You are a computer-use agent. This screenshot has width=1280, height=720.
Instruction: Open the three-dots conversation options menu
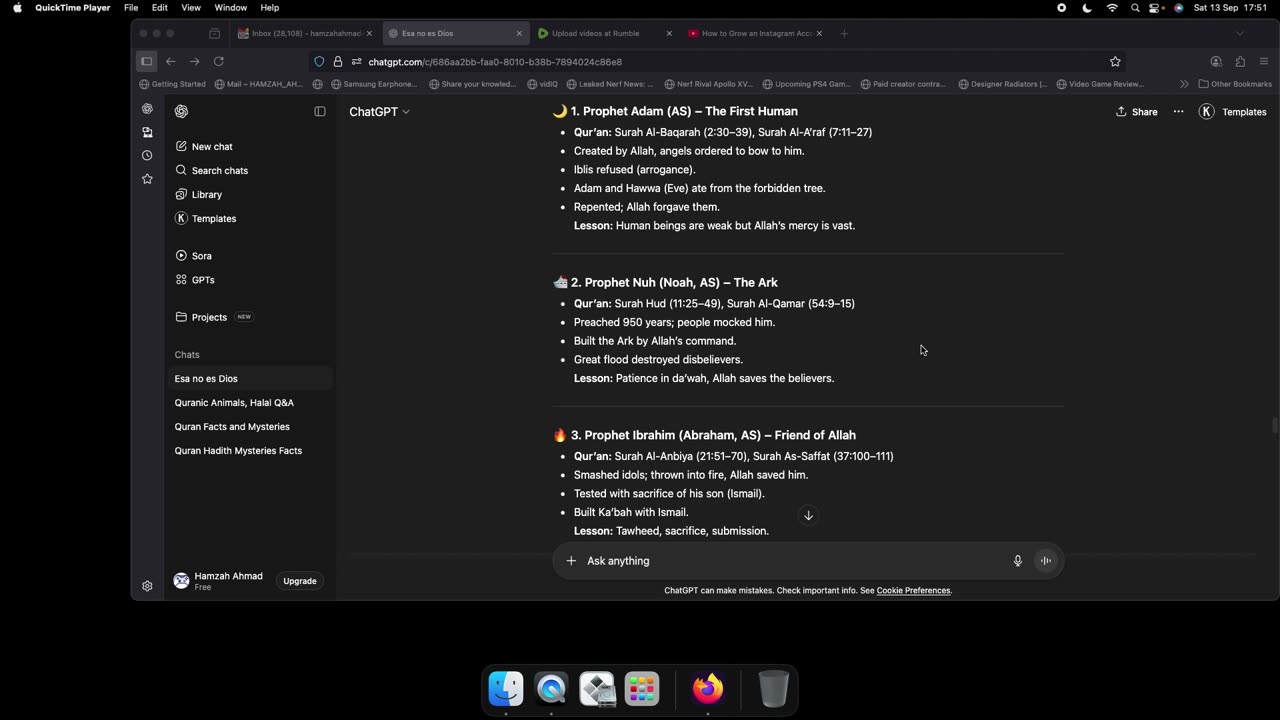(x=1179, y=112)
